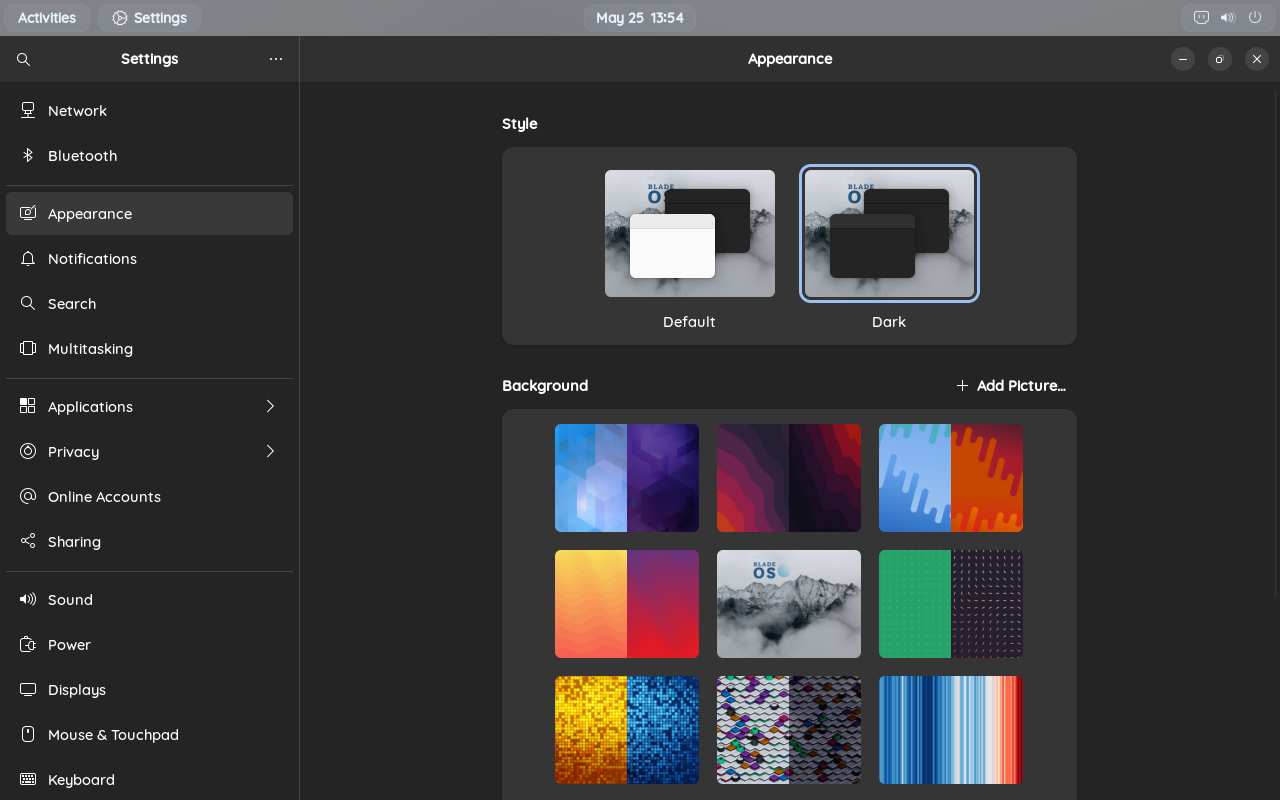Open the Settings app menu in top bar
The image size is (1280, 800).
pos(149,18)
